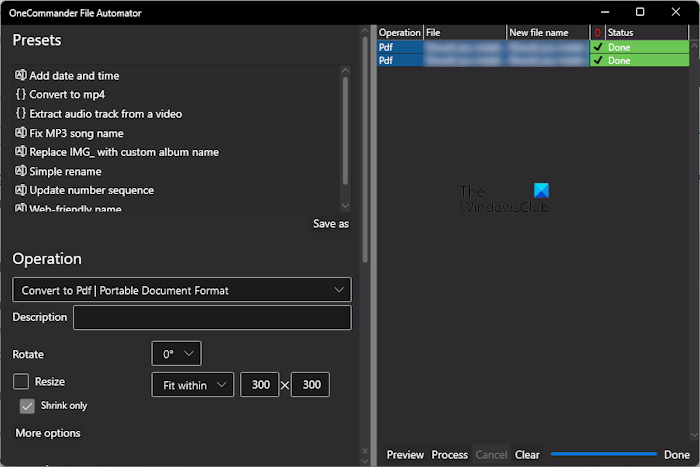Viewport: 700px width, 467px height.
Task: Click the left panel double-chevron scroll down arrow
Action: click(x=365, y=451)
